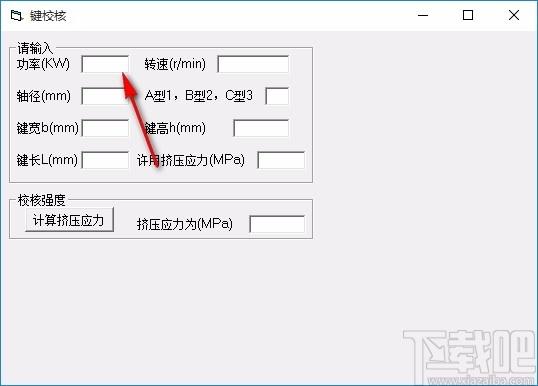
Task: Click the 挤压应力为(MPa) result box
Action: 277,224
